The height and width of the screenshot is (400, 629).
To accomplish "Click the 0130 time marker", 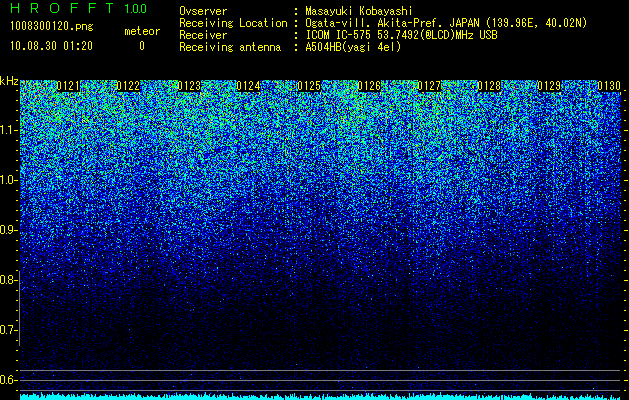I will tap(609, 86).
